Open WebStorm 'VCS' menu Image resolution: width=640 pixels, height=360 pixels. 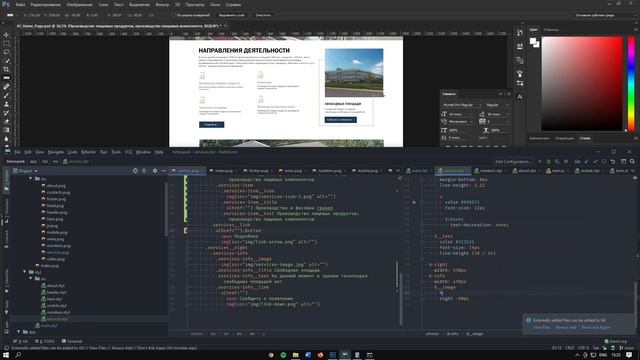tap(129, 152)
